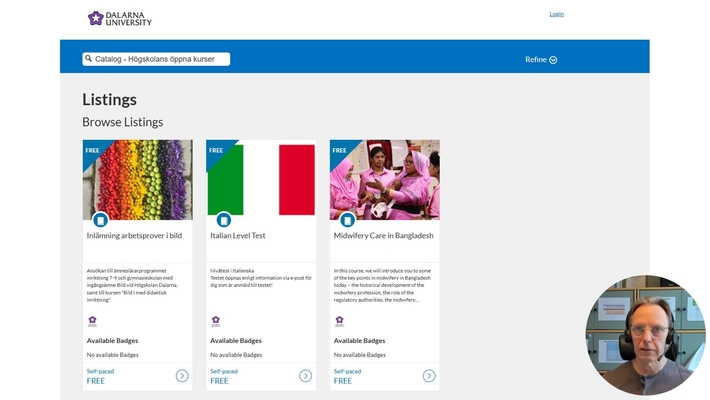Click the FREE corner ribbon on Italian Level Test card
The width and height of the screenshot is (710, 400).
coord(217,151)
